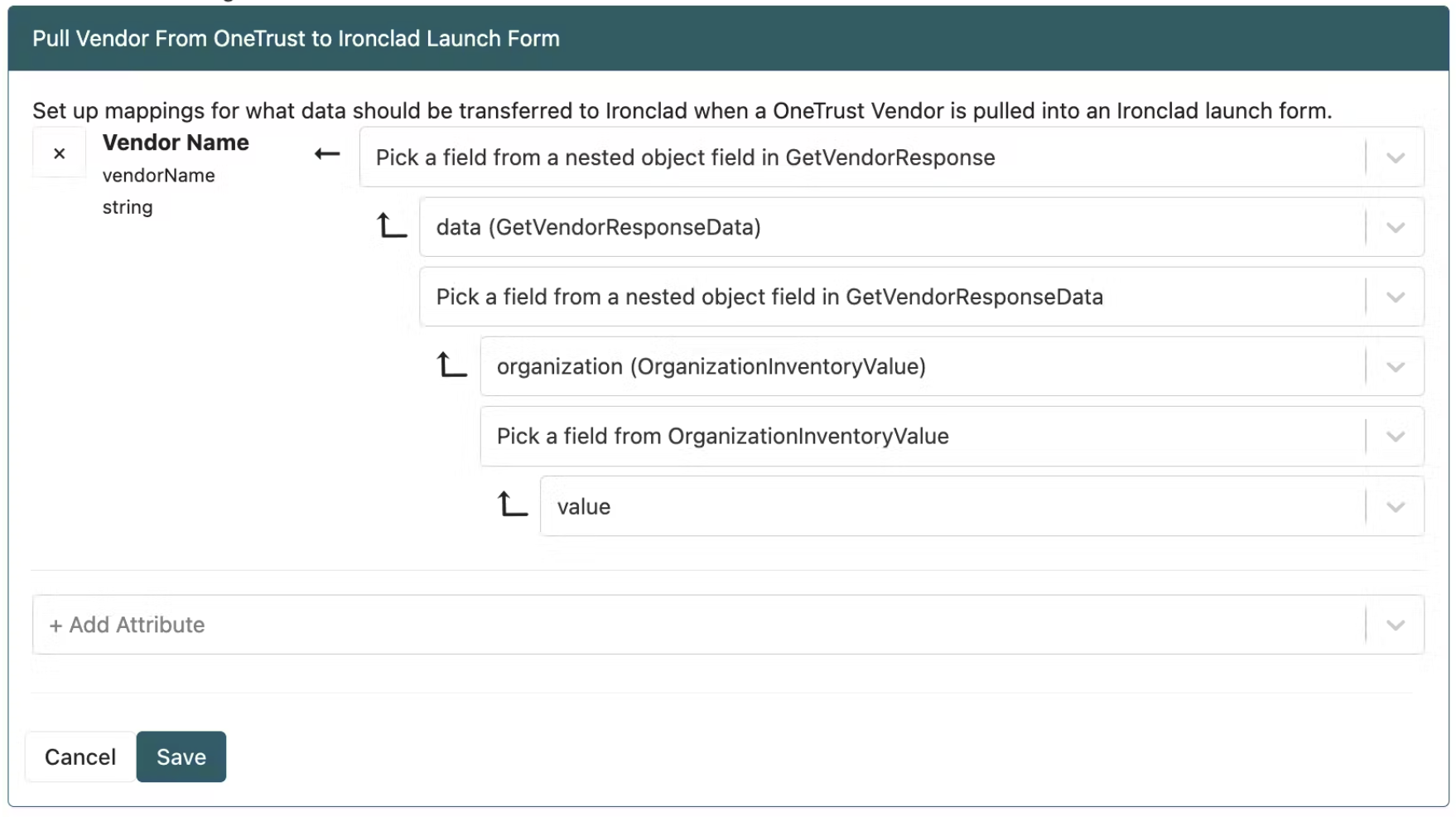Click the left arrow next to Vendor Name

tap(327, 154)
